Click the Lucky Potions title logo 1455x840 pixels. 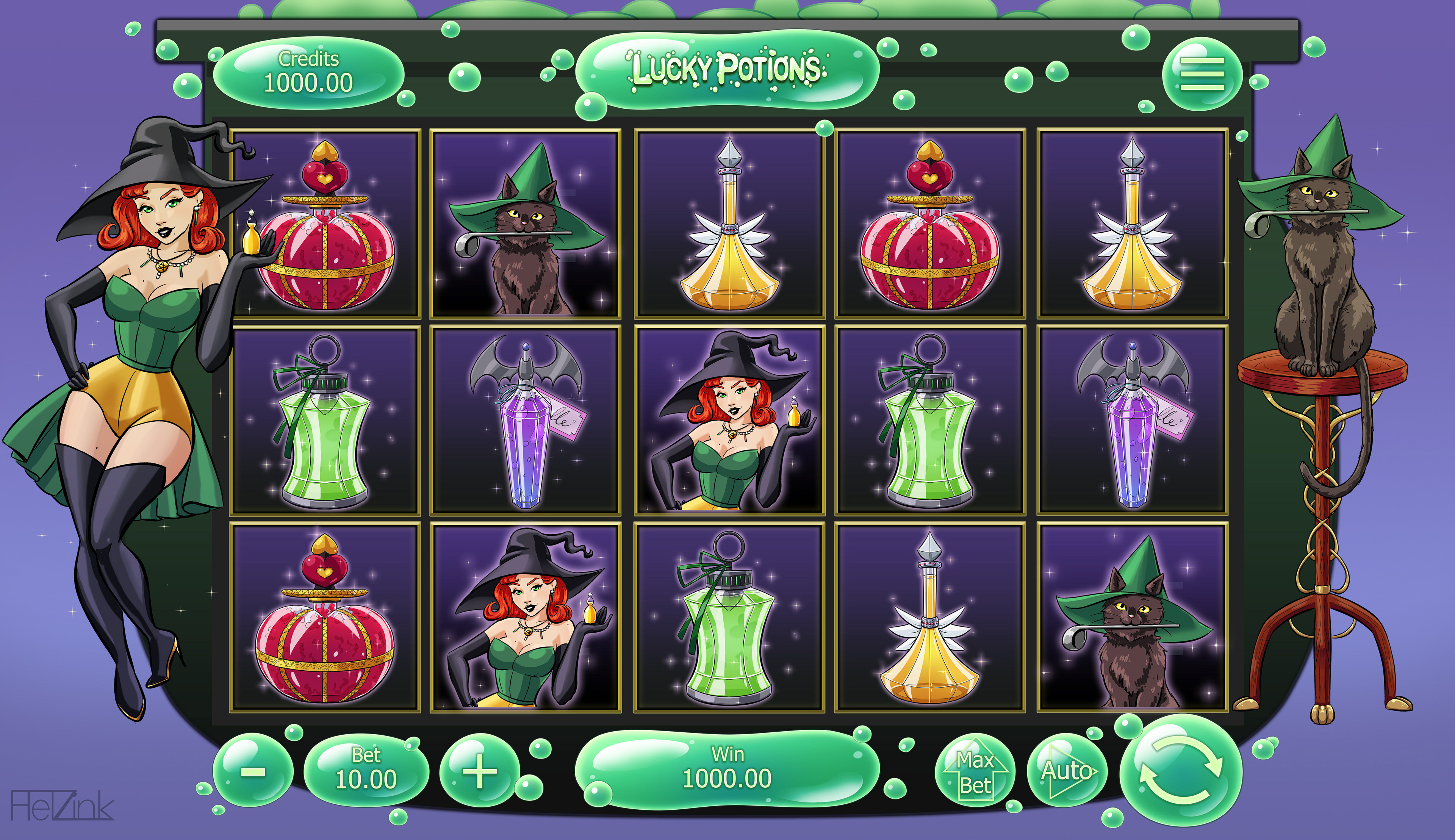pos(727,69)
